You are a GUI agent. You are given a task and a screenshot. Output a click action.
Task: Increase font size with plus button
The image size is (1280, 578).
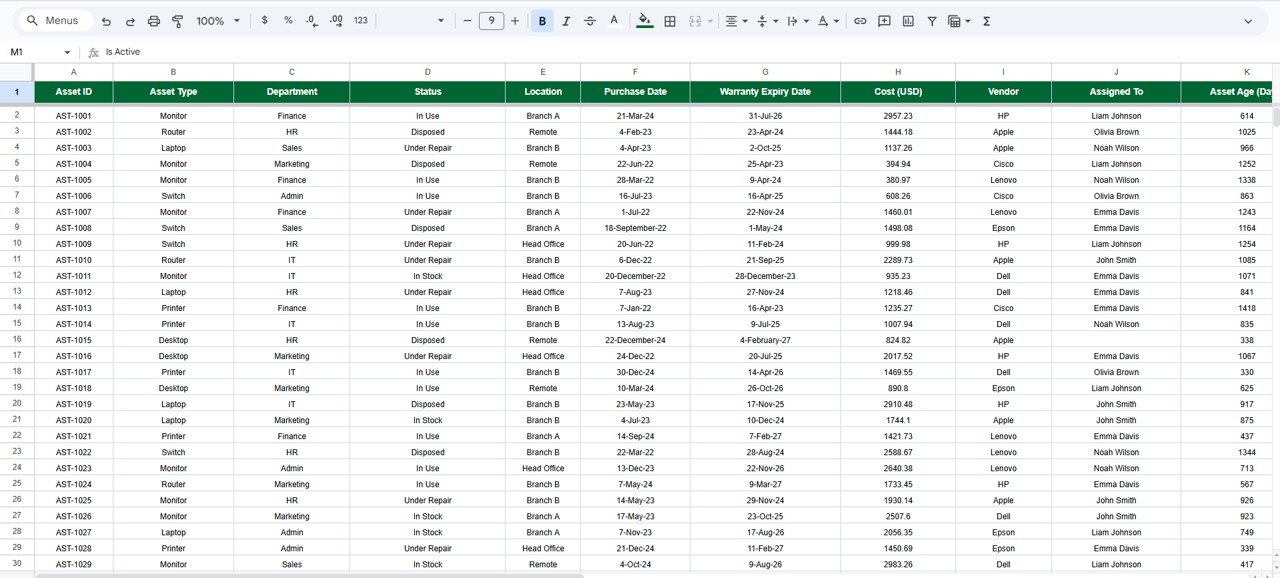click(515, 21)
